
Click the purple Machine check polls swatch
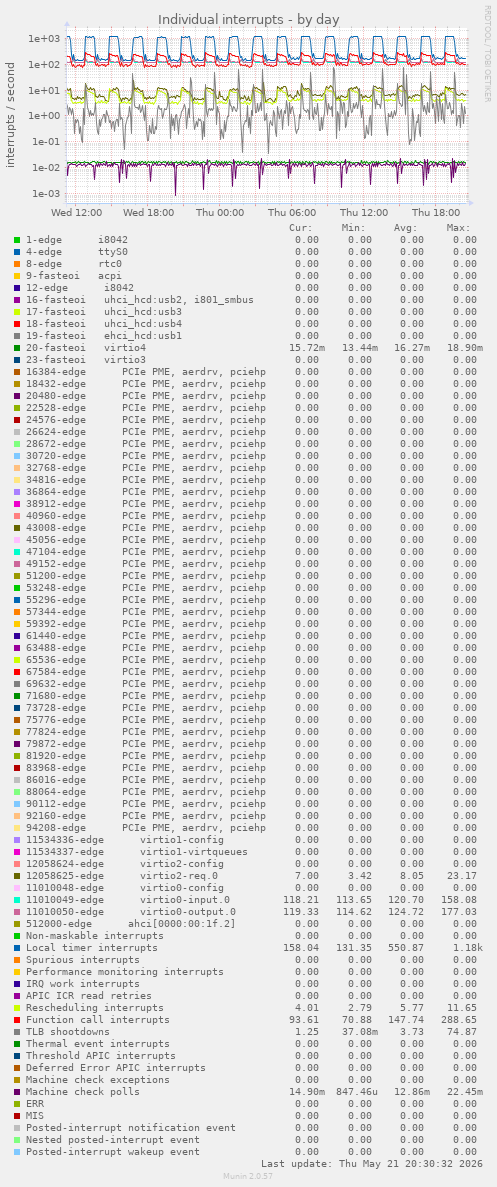point(17,1092)
